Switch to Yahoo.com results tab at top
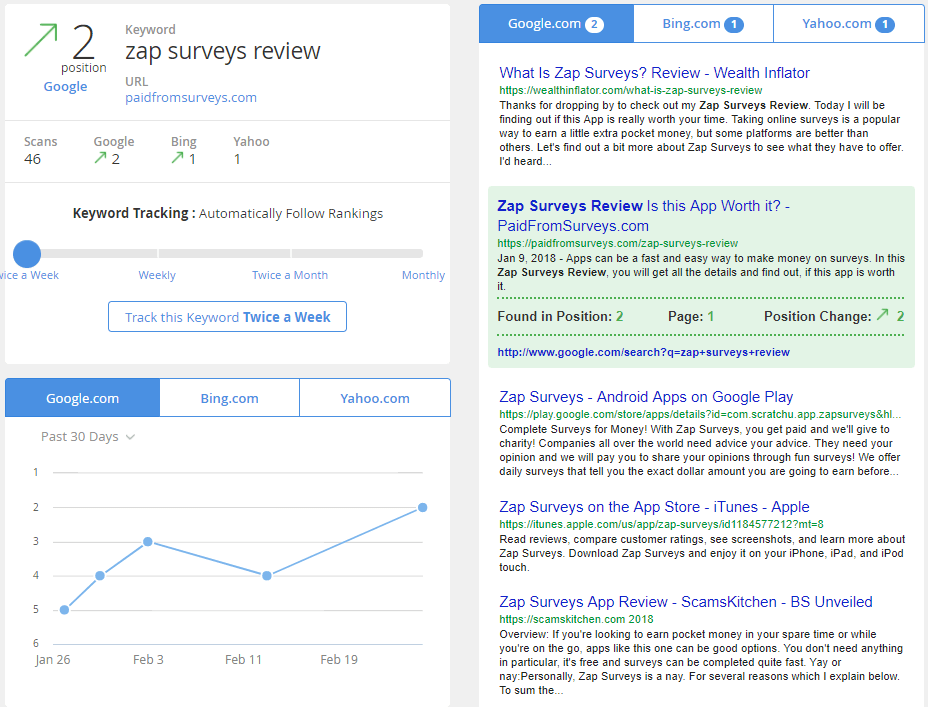 coord(849,24)
